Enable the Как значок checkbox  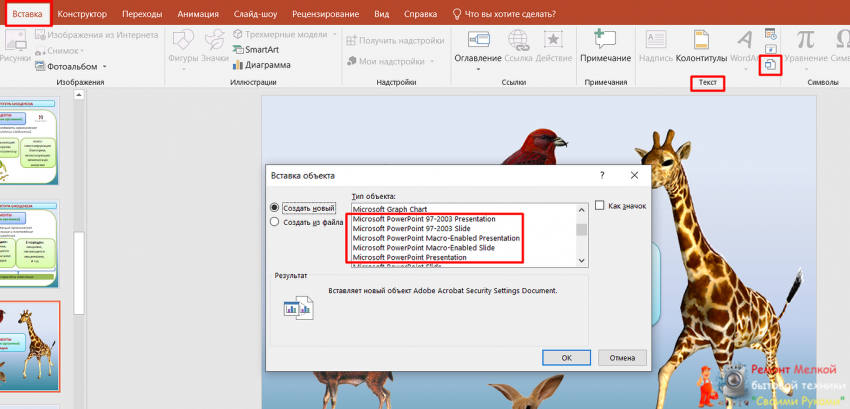pos(600,206)
